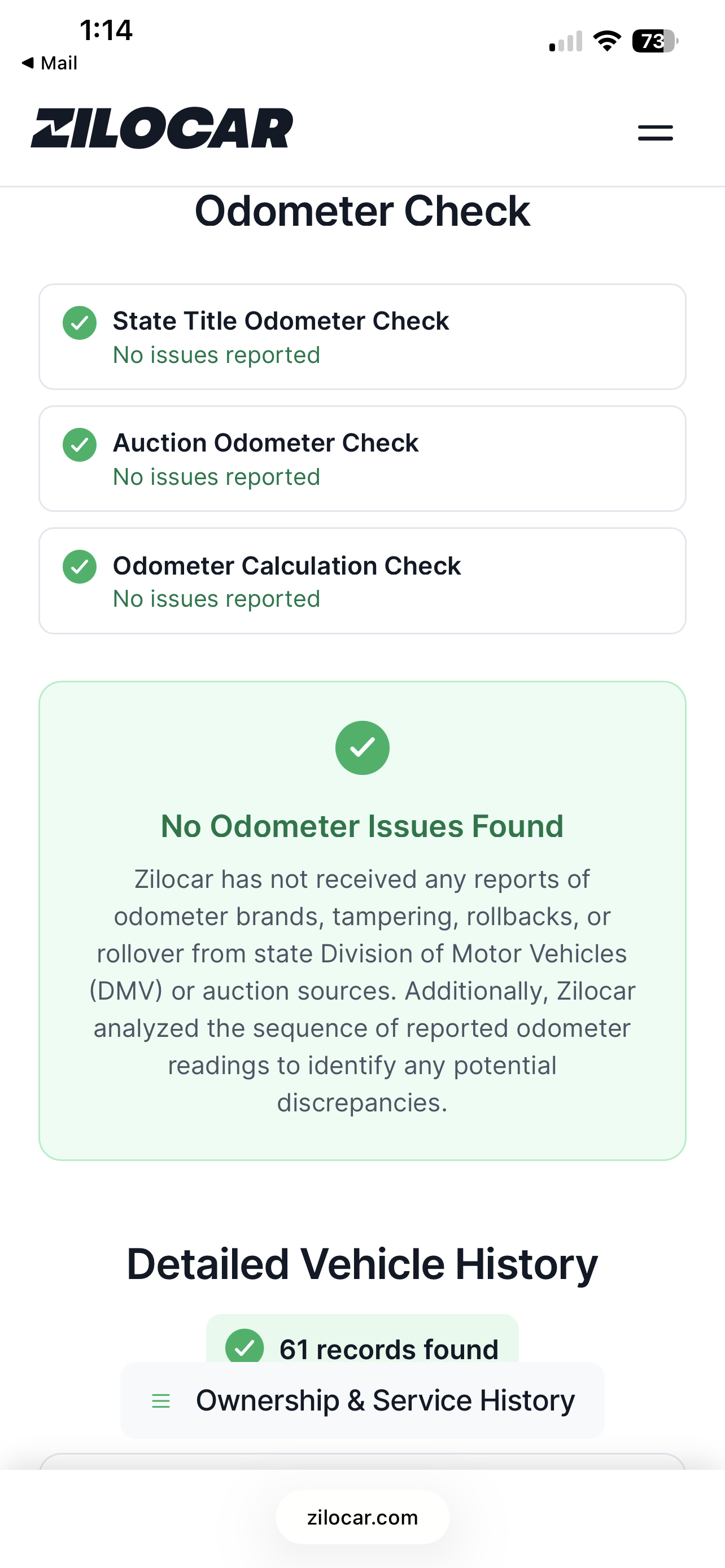This screenshot has height=1568, width=725.
Task: Tap the list icon beside Ownership & Service History
Action: 161,1400
